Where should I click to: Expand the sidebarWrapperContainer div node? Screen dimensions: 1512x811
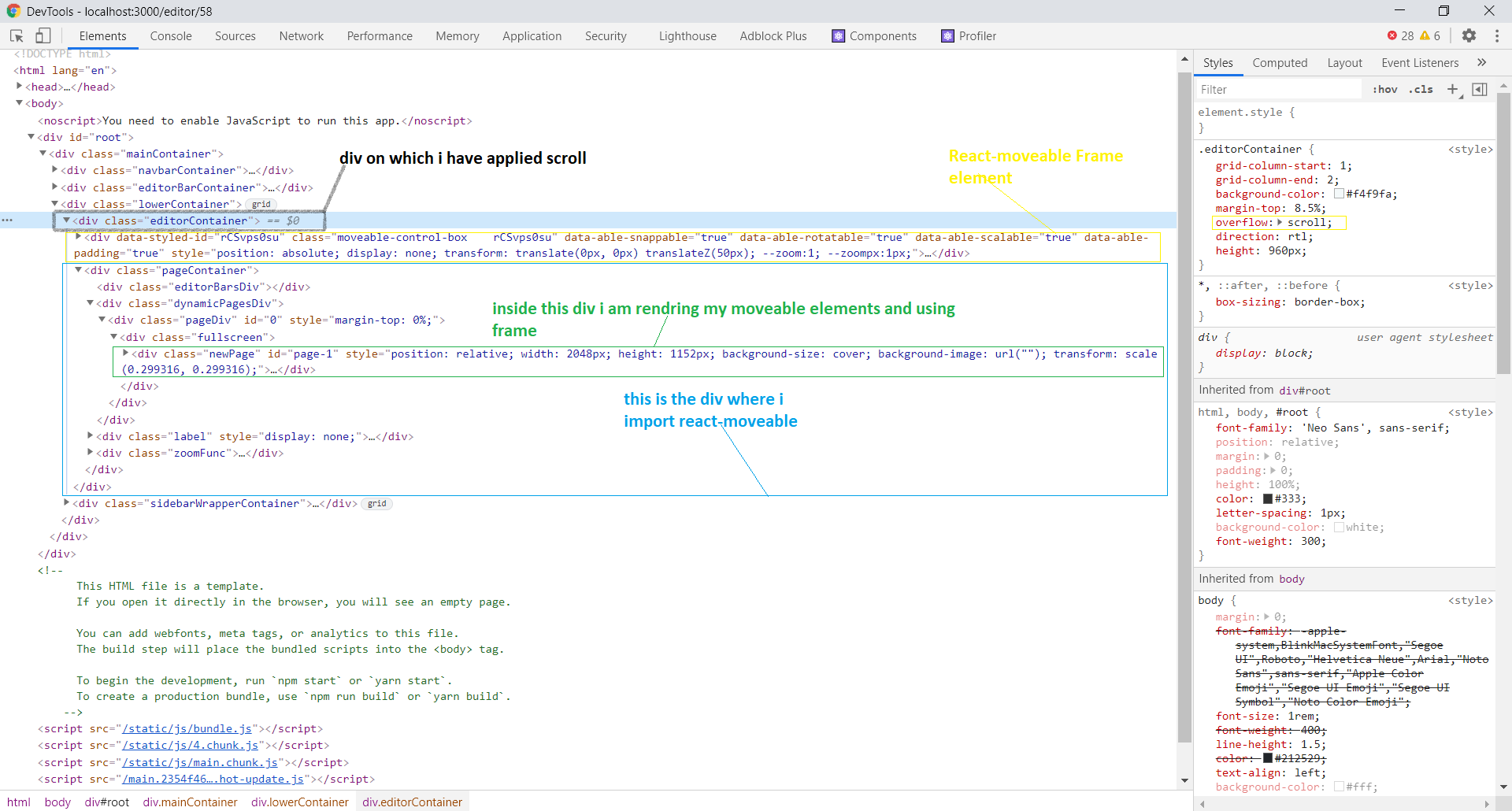(x=66, y=503)
